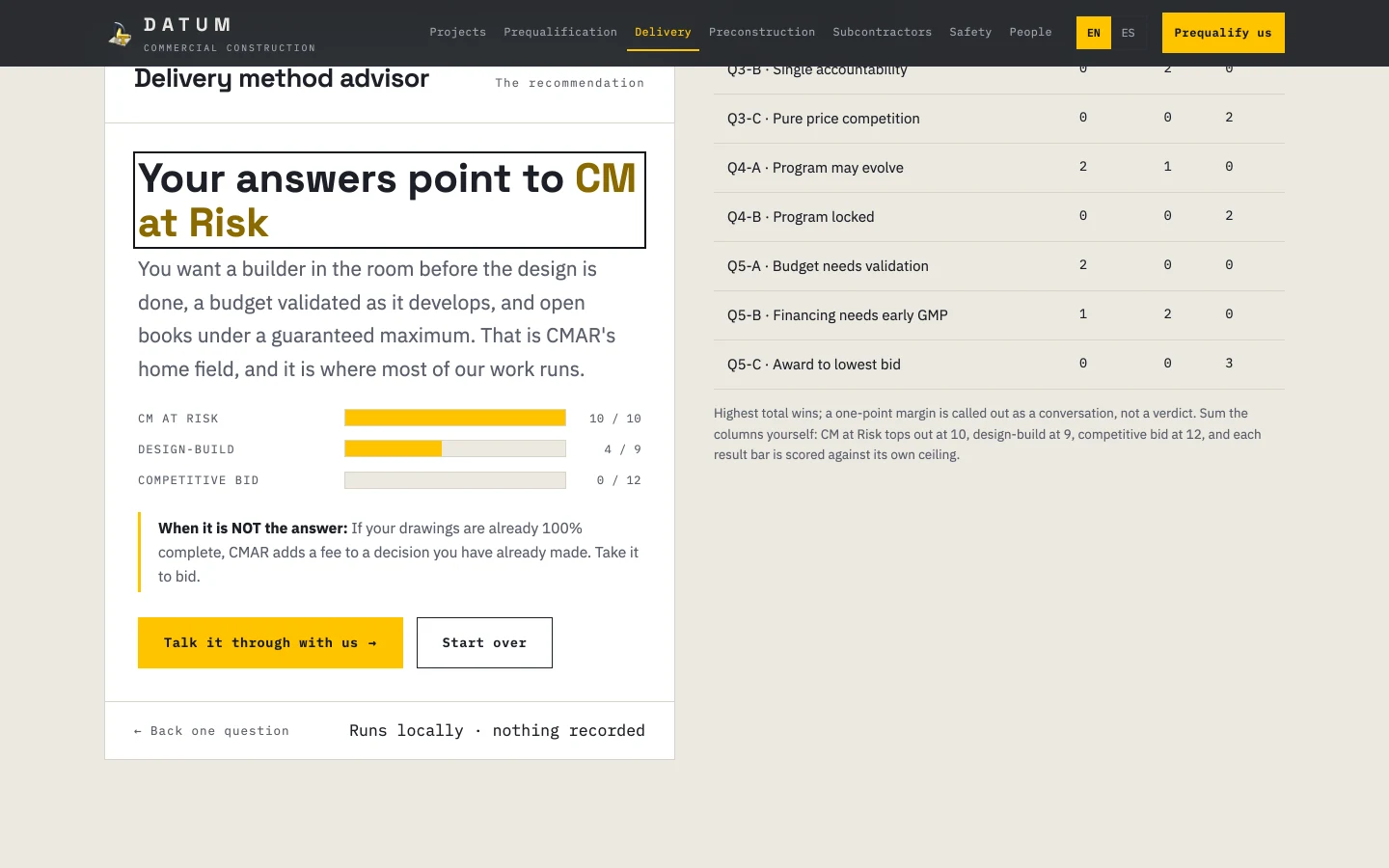Click 'Your answers point to CM at Risk' heading
Image resolution: width=1389 pixels, height=868 pixels.
coord(390,200)
